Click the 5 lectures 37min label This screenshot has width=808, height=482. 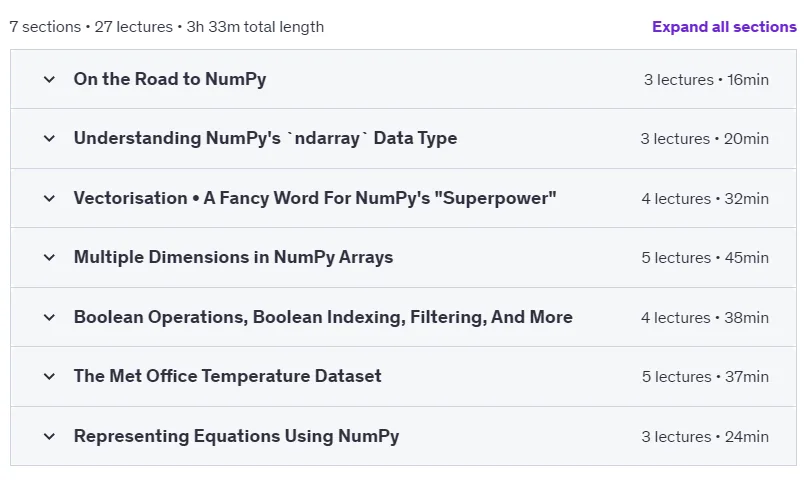705,377
